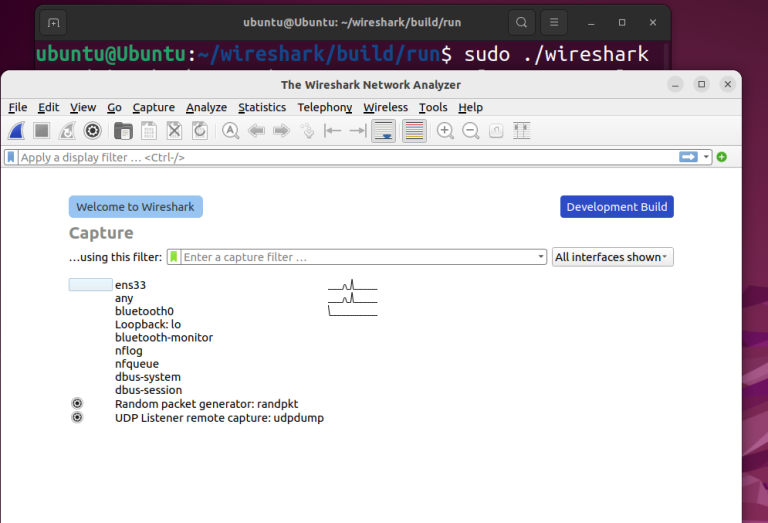
Task: Click the capture filter input field
Action: point(358,257)
